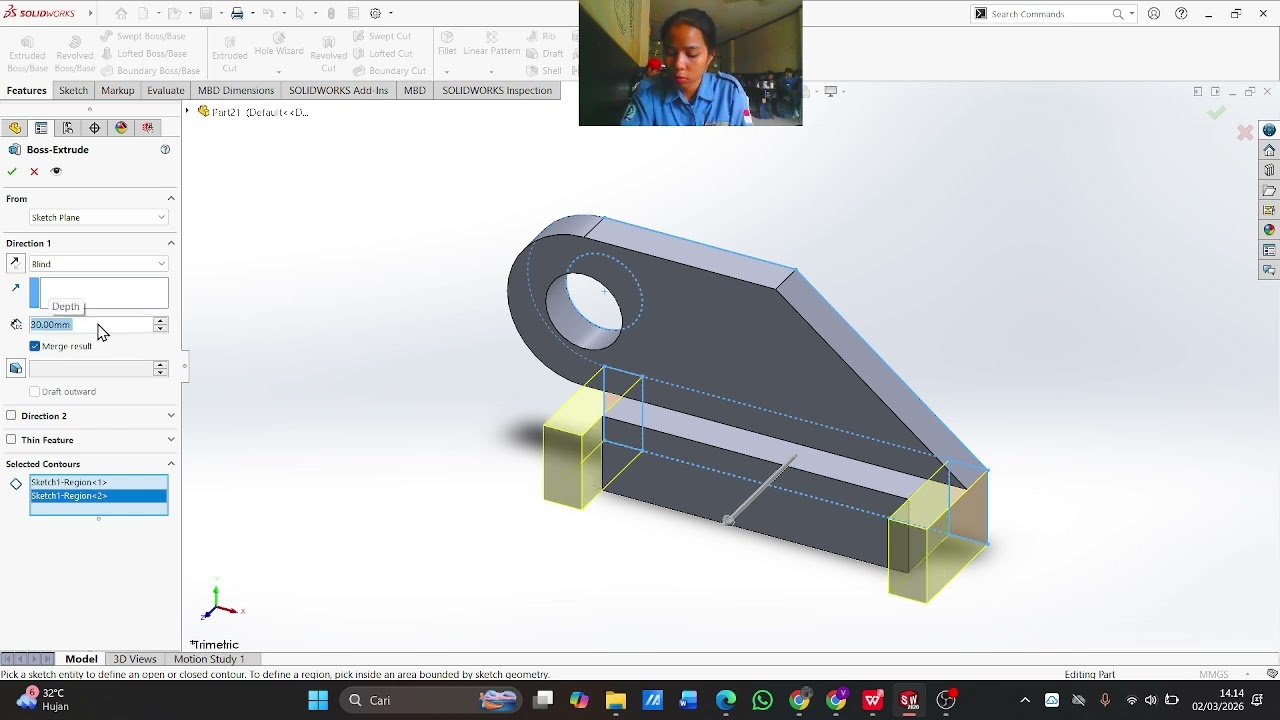Image resolution: width=1280 pixels, height=720 pixels.
Task: Open the Motion Study 1 tab
Action: pyautogui.click(x=209, y=659)
